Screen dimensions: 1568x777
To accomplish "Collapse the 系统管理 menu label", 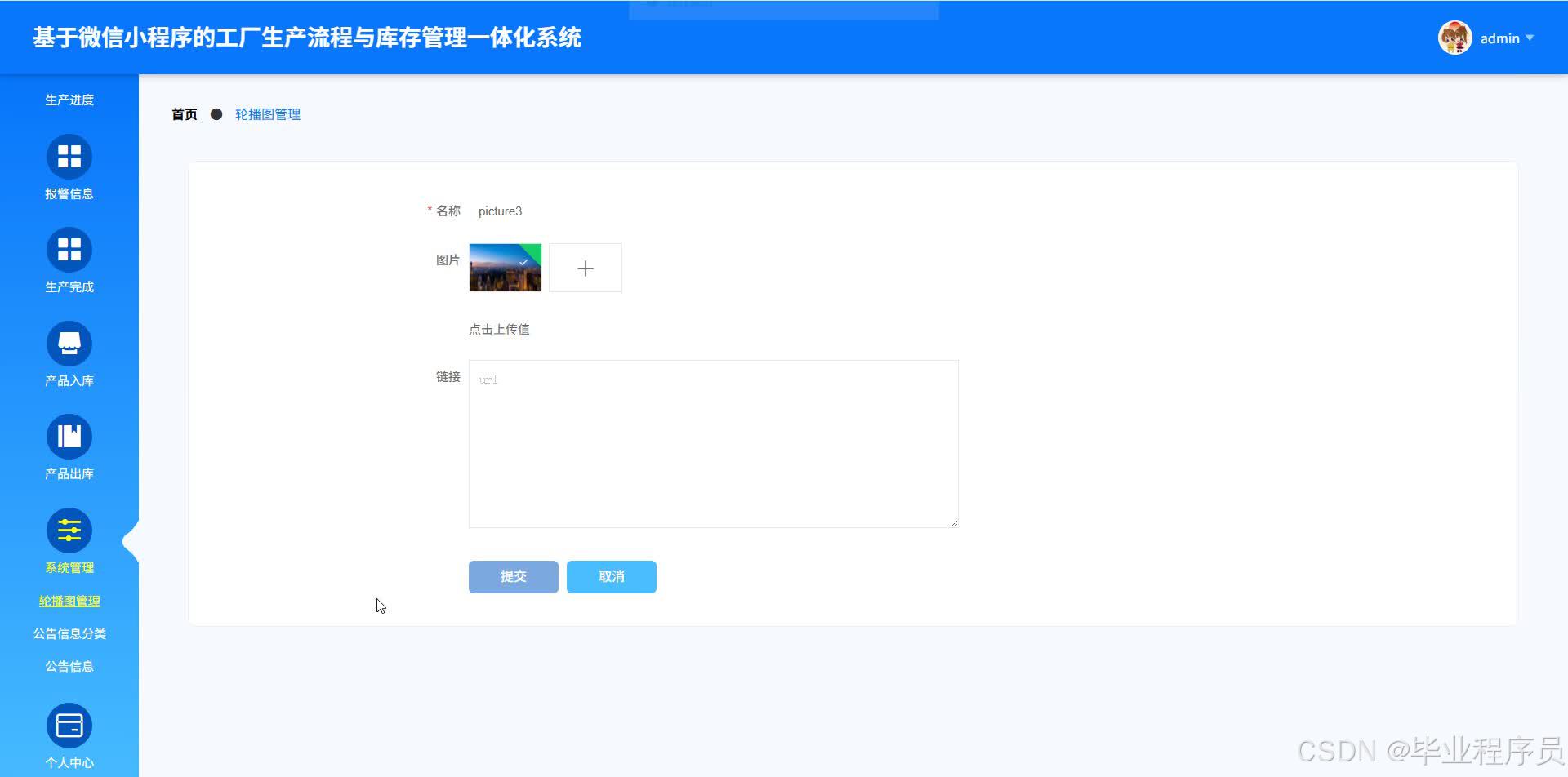I will 69,567.
